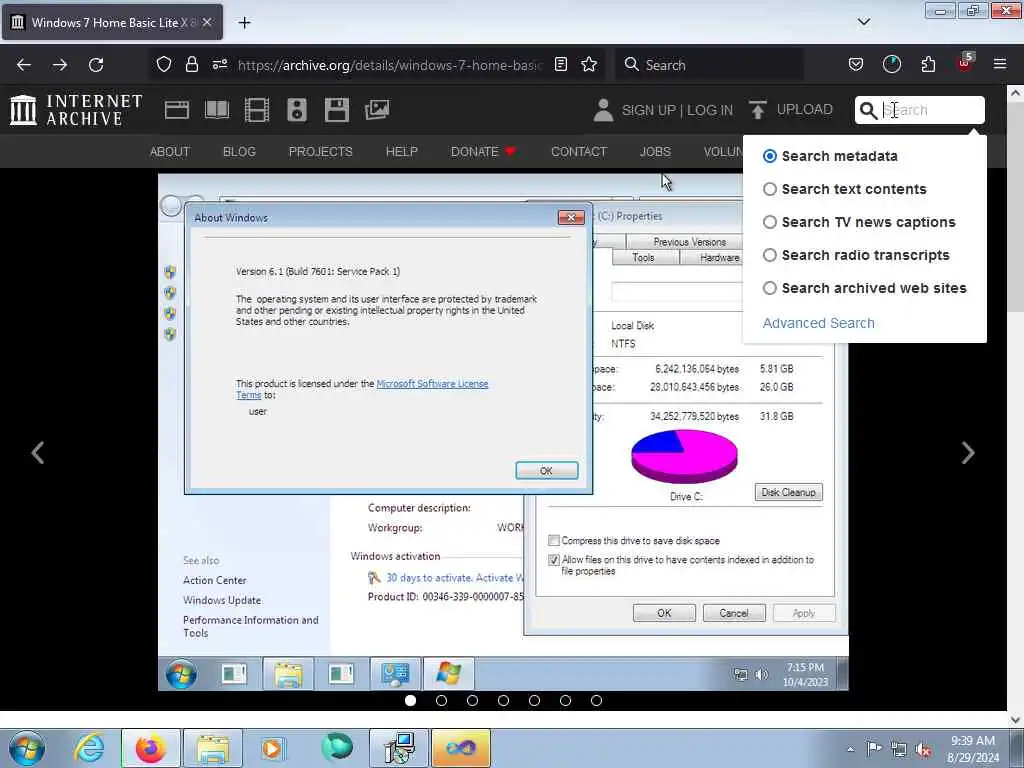Open the PROJECTS menu item
1024x768 pixels.
point(321,152)
